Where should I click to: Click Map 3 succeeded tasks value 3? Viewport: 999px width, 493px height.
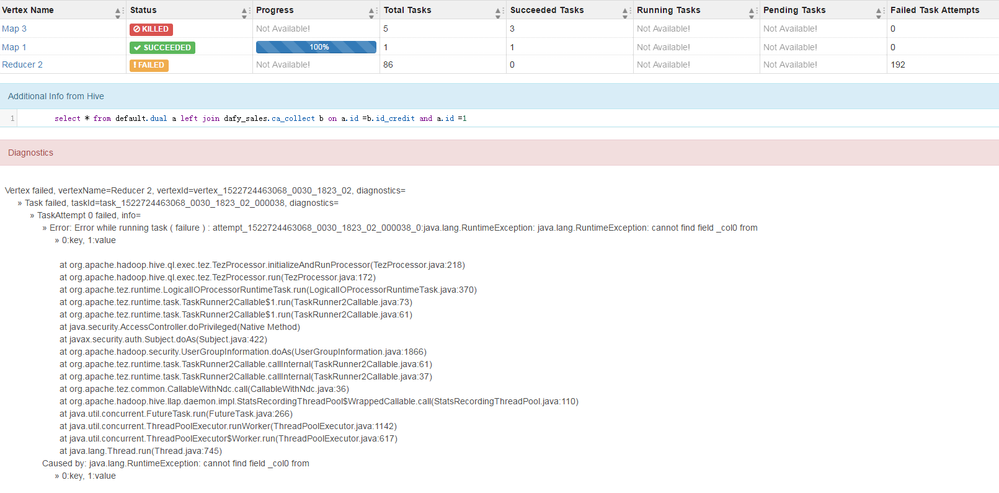512,29
